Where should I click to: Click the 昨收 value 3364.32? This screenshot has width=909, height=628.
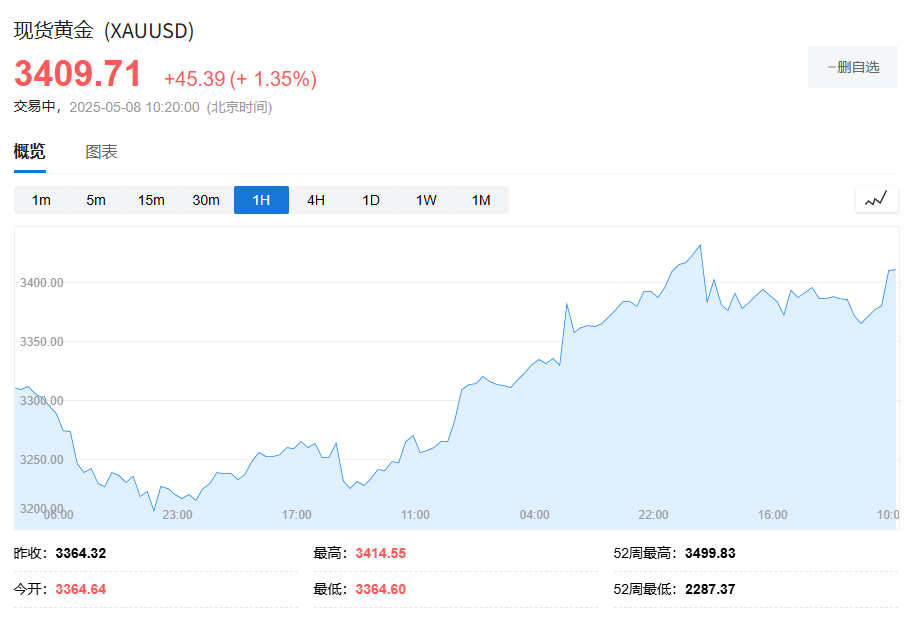pos(81,553)
